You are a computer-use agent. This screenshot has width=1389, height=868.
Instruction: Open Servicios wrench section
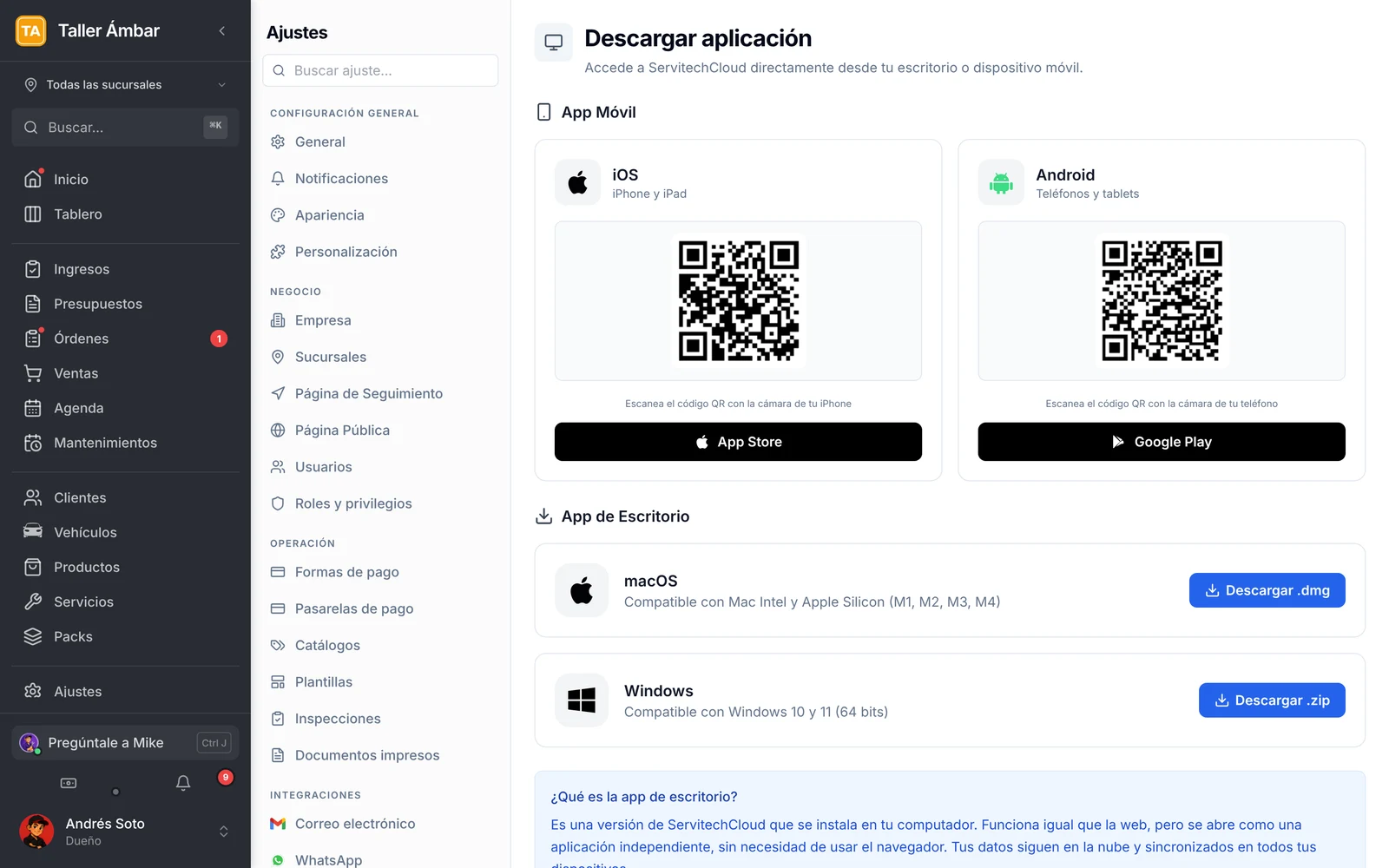(125, 602)
